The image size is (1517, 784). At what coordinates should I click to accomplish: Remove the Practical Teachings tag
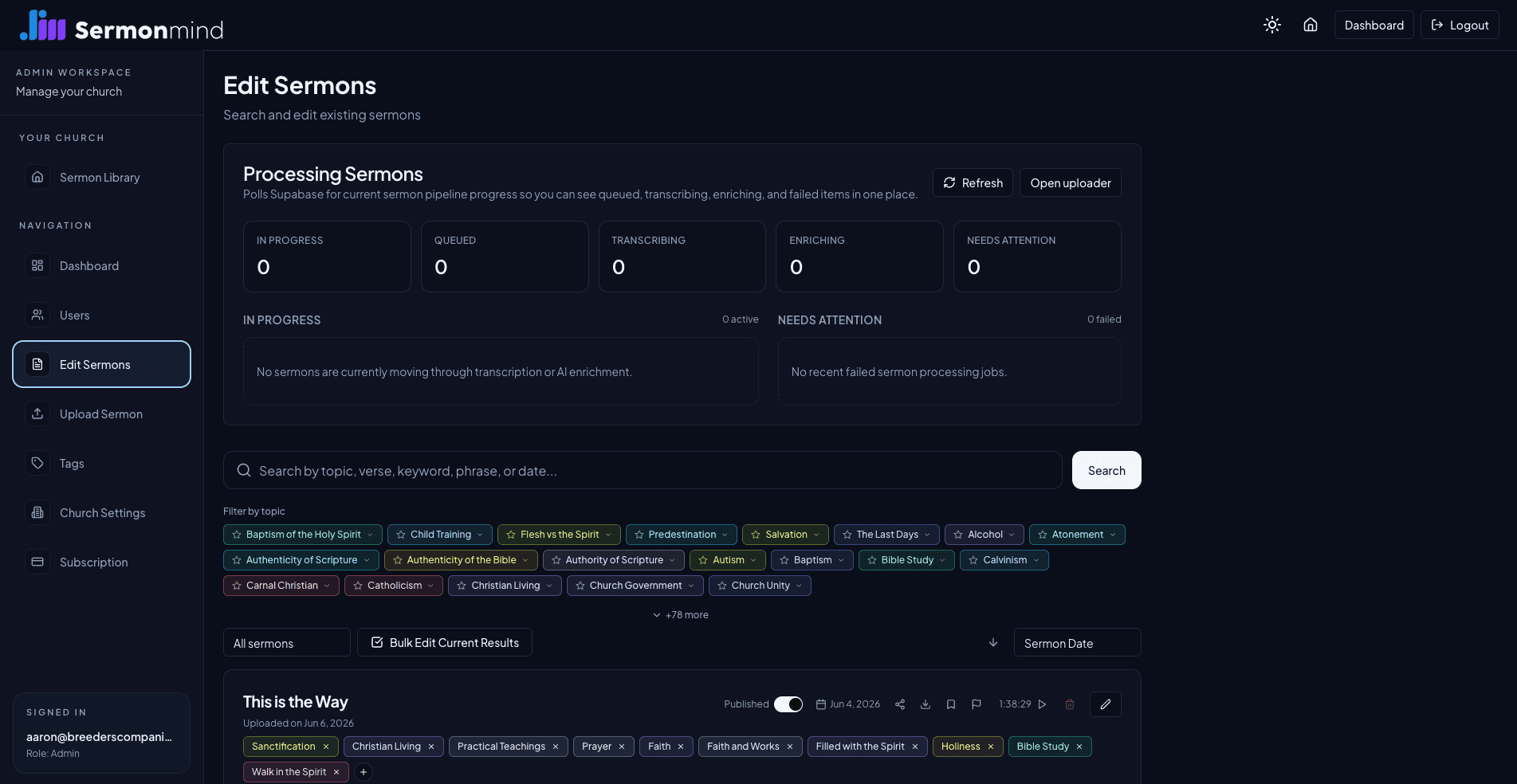pos(556,747)
